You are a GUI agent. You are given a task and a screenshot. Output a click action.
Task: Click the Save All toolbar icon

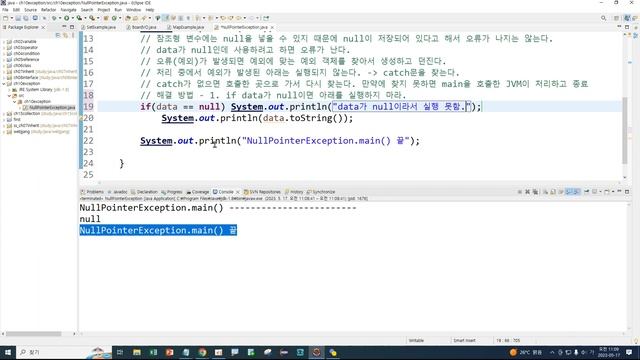click(x=25, y=18)
